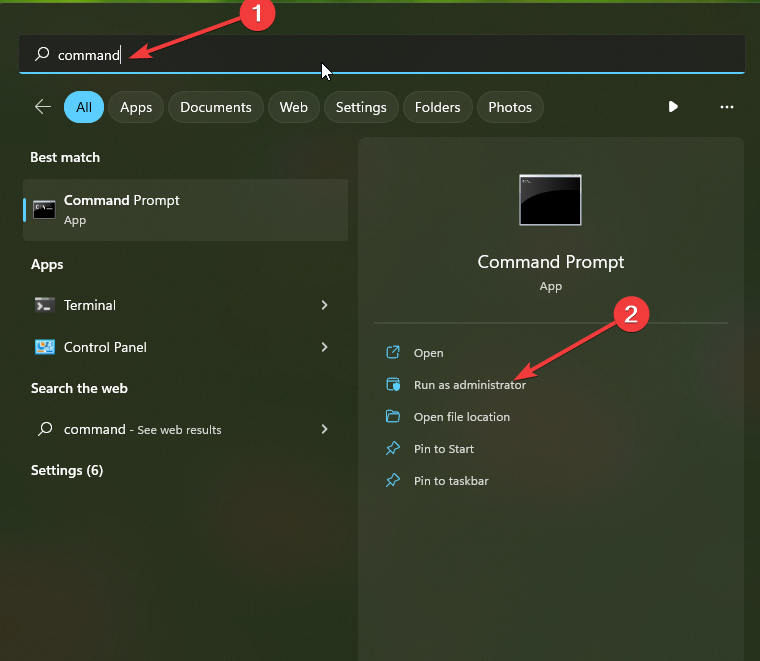
Task: Expand the Settings (6) section
Action: click(x=67, y=471)
